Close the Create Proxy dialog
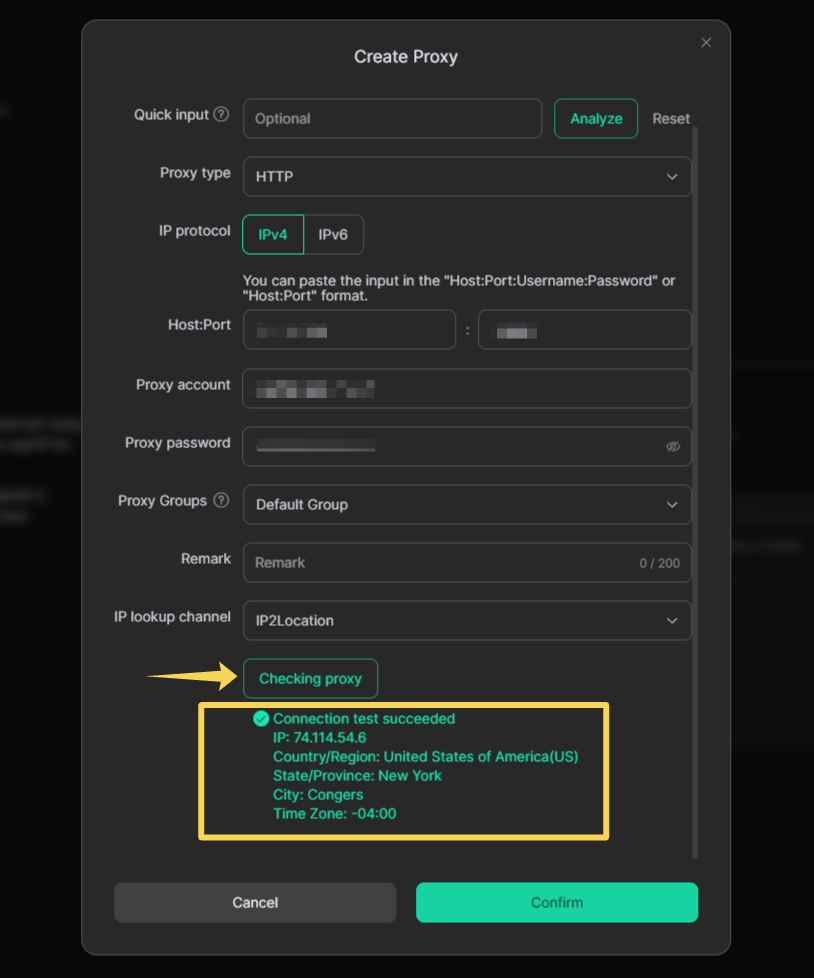 pos(706,43)
